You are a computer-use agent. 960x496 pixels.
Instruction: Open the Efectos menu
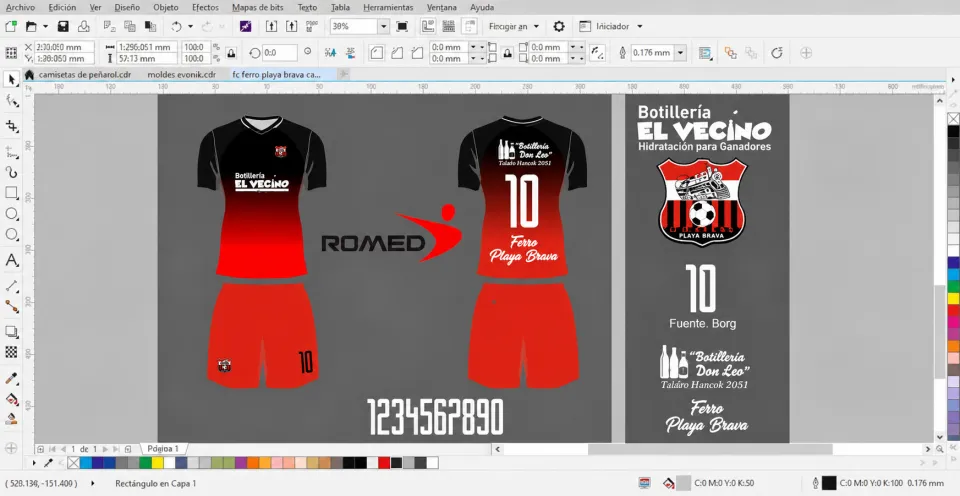[x=205, y=7]
